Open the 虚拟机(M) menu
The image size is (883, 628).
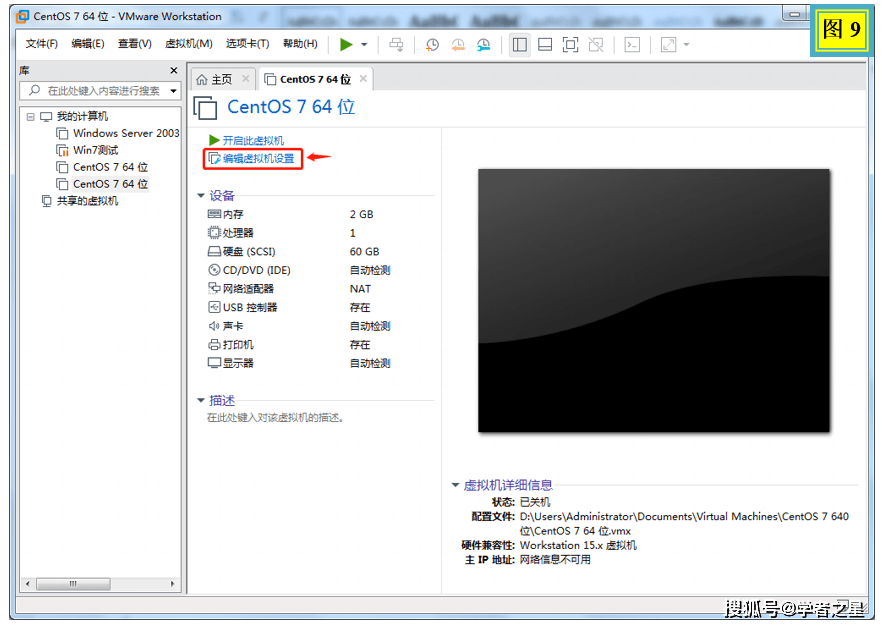point(188,44)
